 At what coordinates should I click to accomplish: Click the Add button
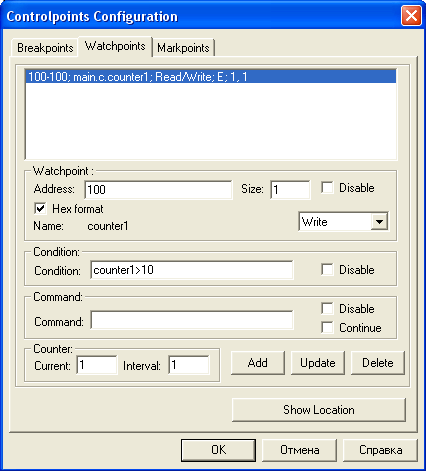pyautogui.click(x=258, y=363)
